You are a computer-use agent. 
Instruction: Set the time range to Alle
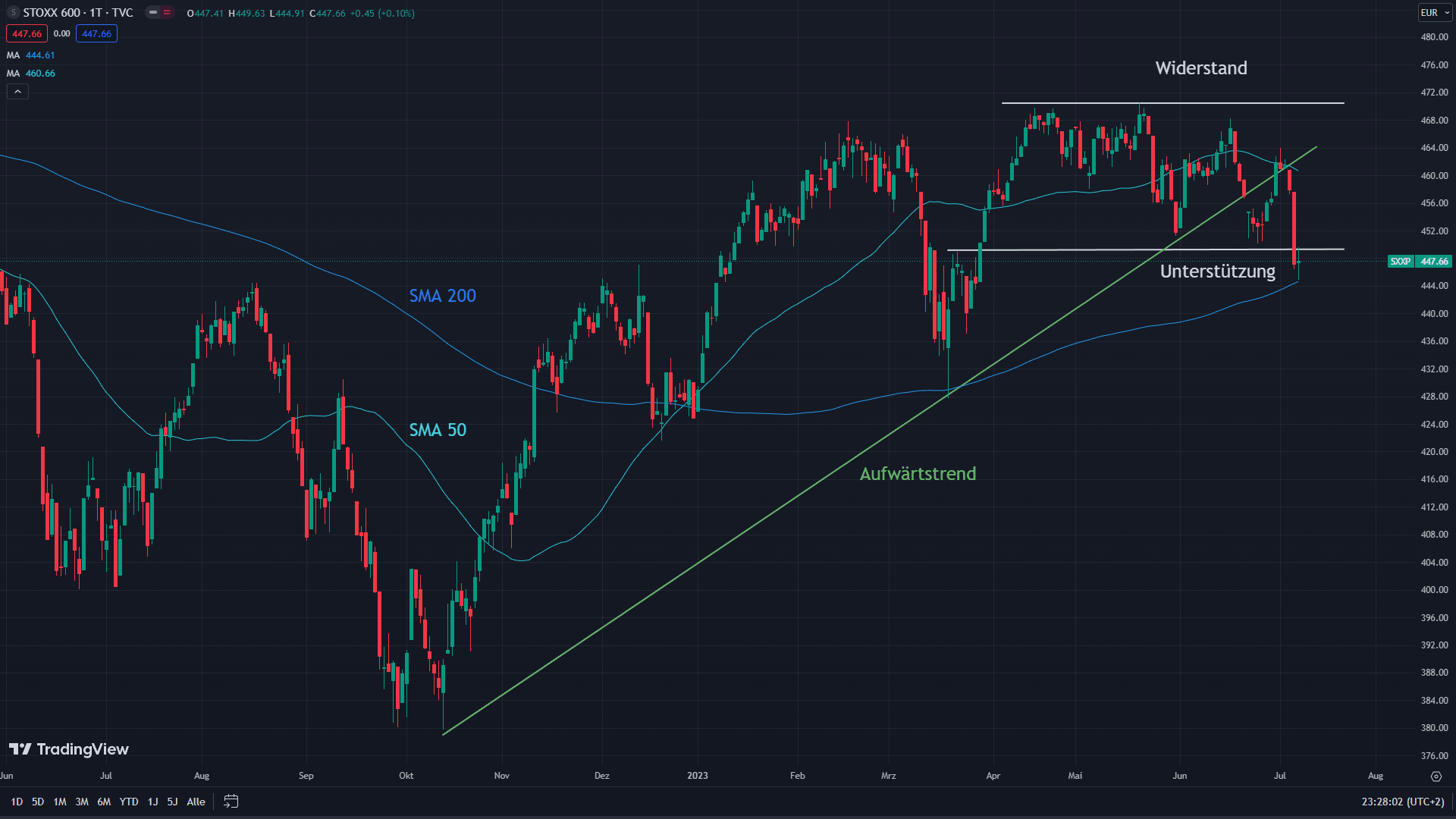[196, 802]
